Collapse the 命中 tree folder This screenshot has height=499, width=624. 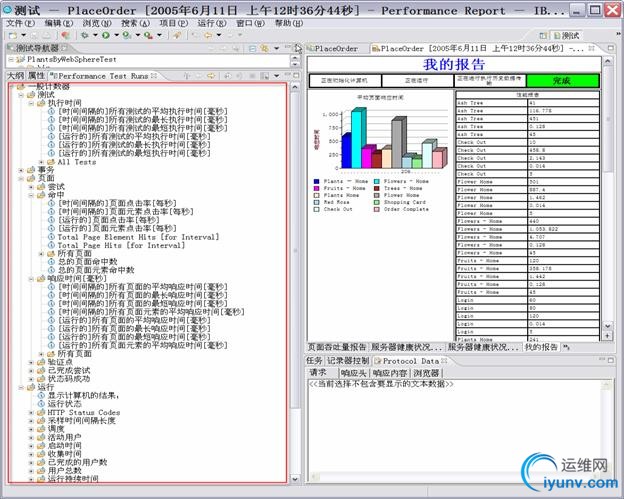31,195
